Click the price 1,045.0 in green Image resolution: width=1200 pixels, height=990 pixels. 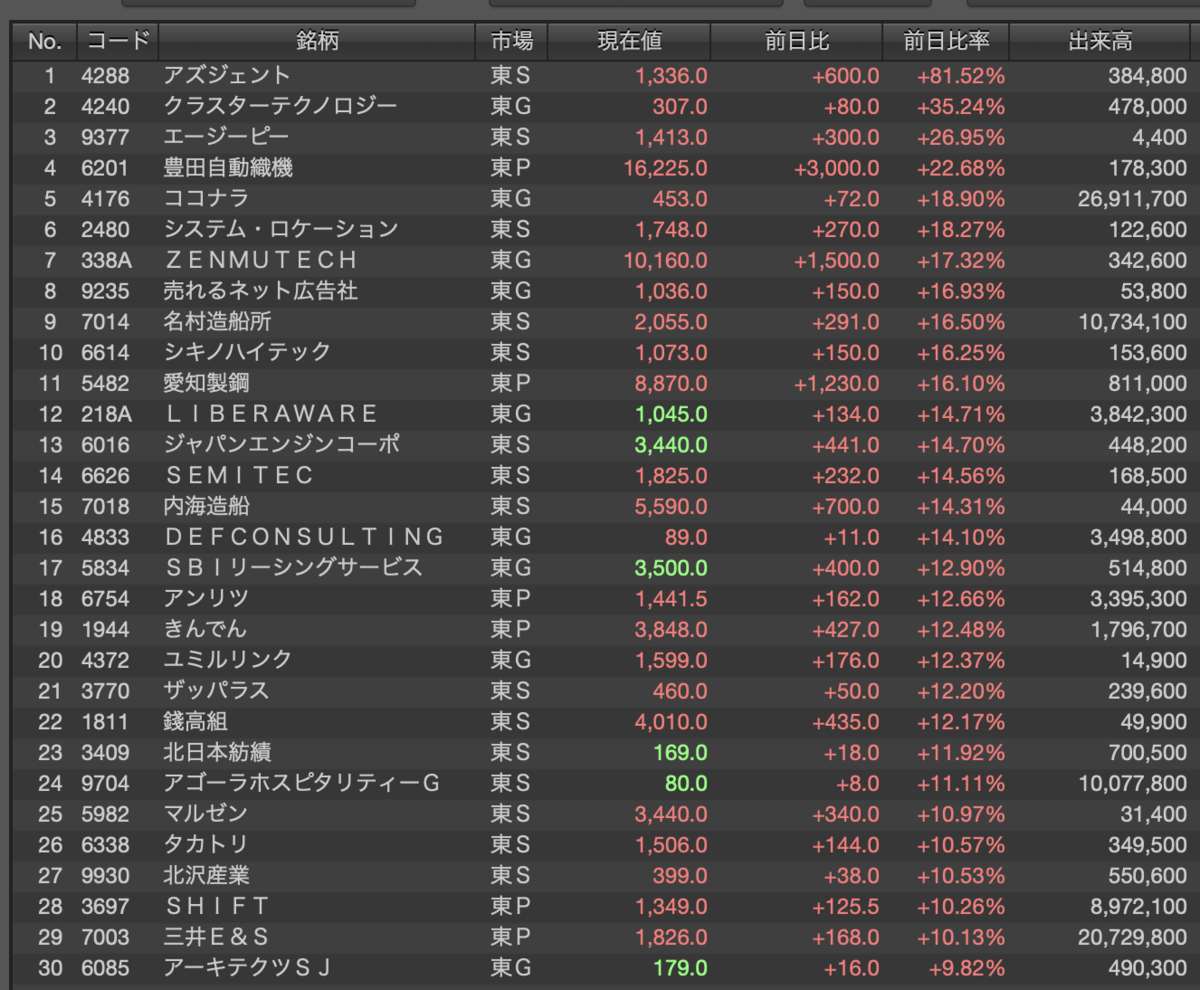[x=671, y=414]
